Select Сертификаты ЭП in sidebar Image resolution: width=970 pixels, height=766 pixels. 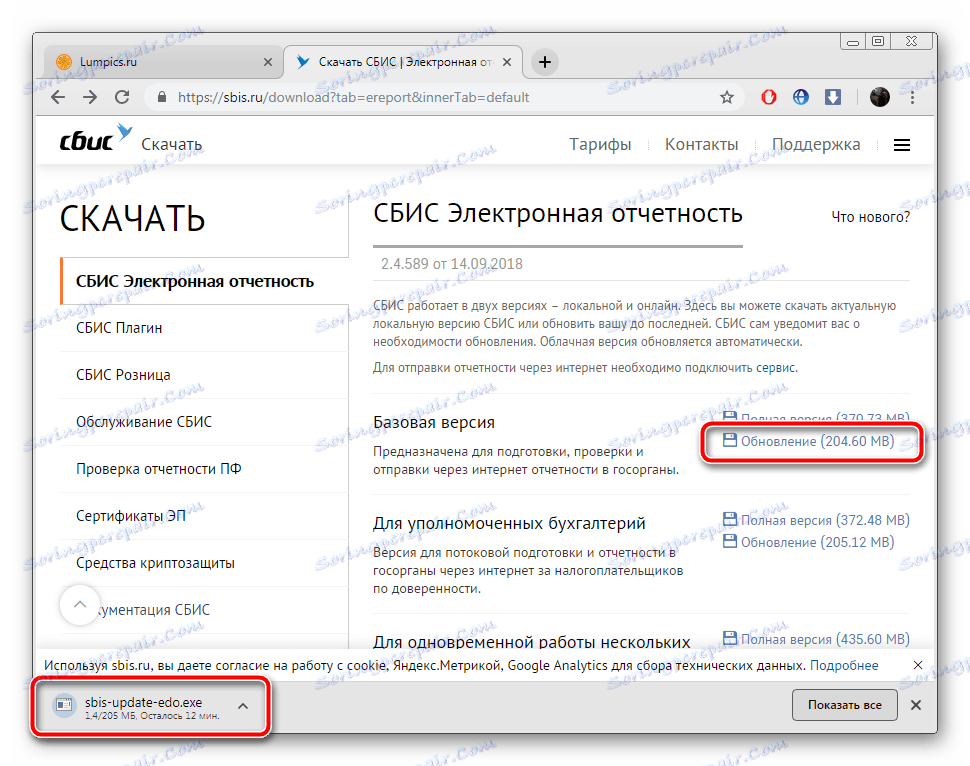204,516
